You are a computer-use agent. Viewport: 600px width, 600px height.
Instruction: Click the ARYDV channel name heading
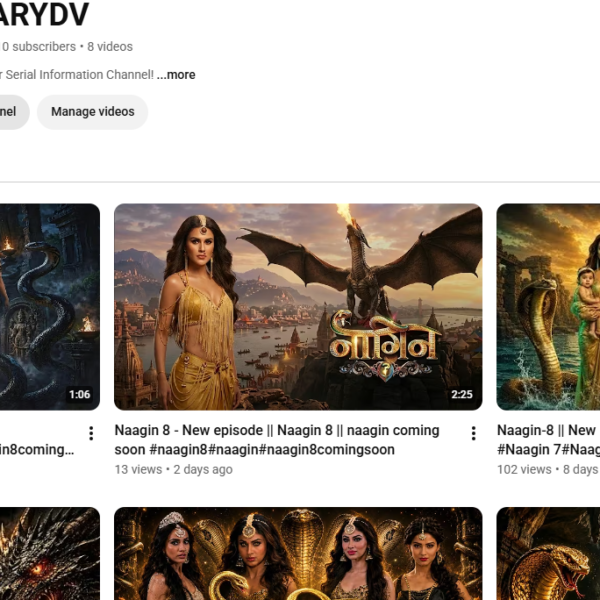pos(44,15)
